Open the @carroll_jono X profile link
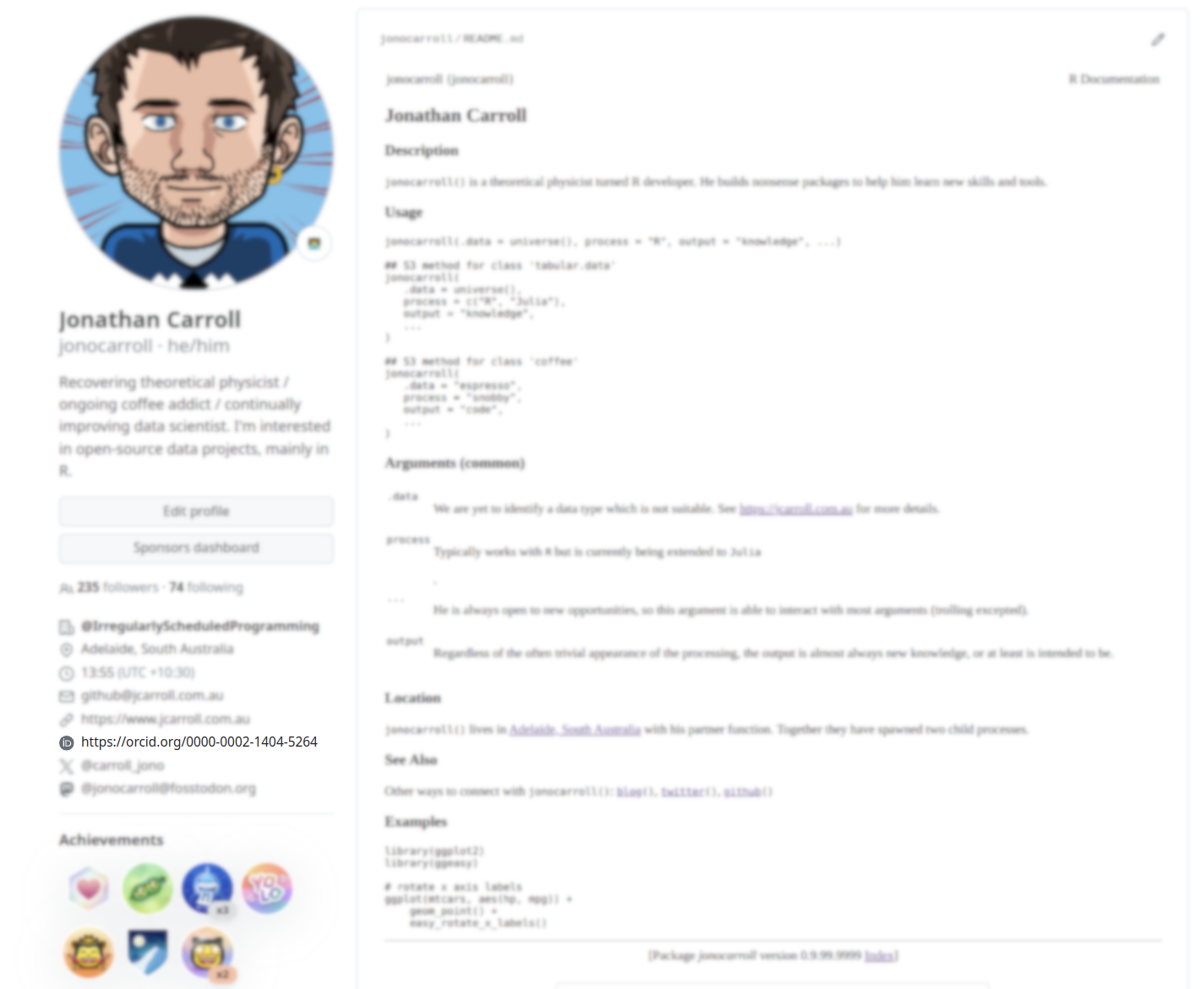The height and width of the screenshot is (989, 1204). (x=123, y=765)
